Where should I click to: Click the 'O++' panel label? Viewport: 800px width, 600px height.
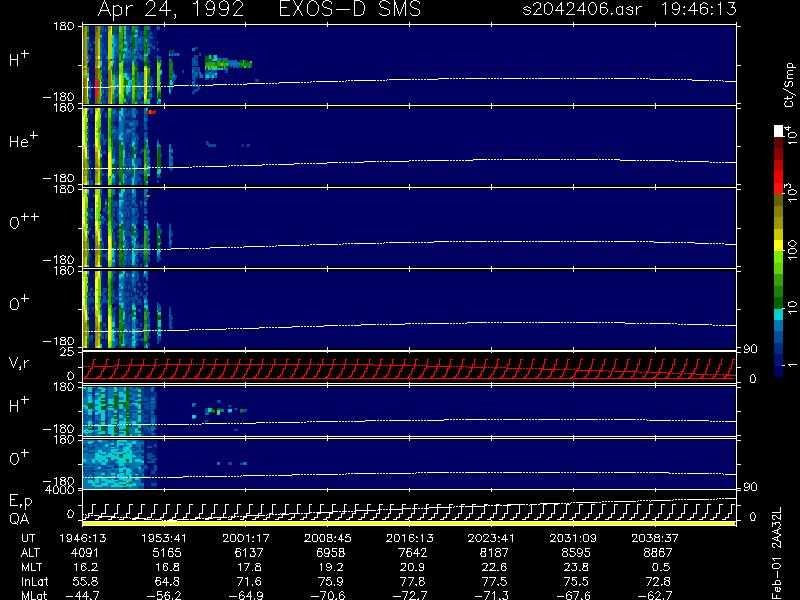(x=24, y=221)
